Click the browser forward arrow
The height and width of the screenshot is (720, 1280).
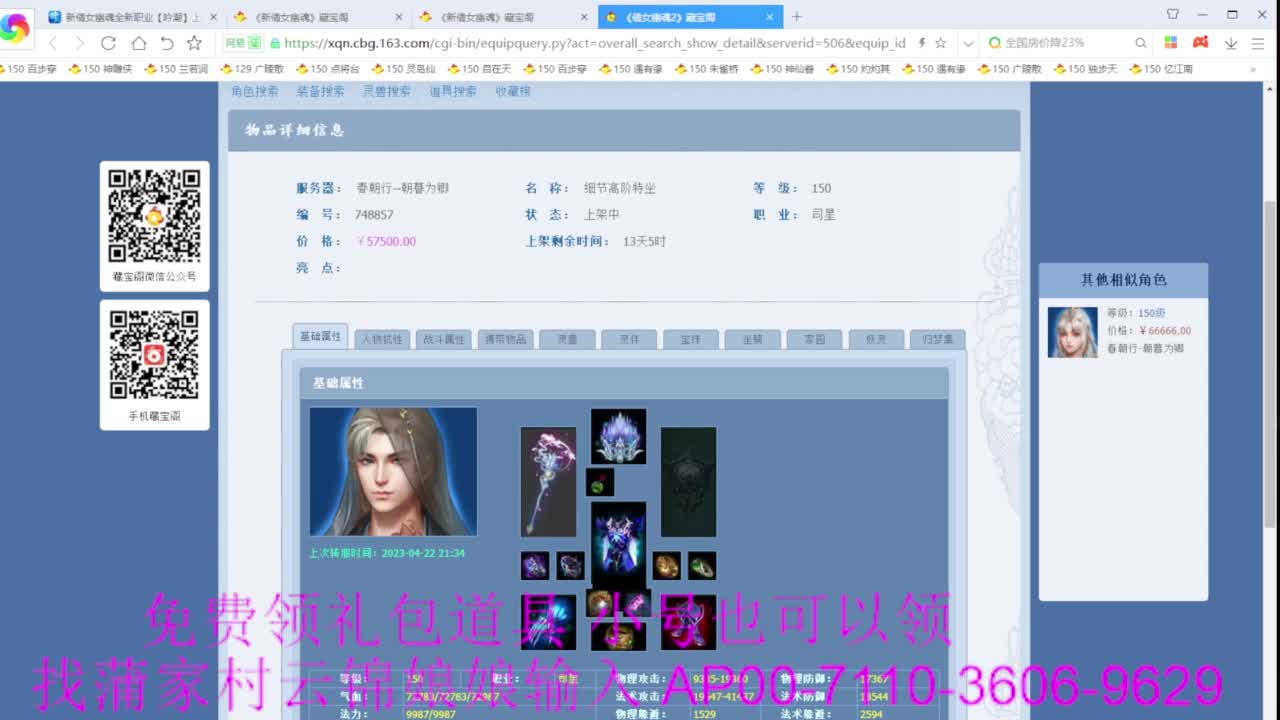pos(80,43)
